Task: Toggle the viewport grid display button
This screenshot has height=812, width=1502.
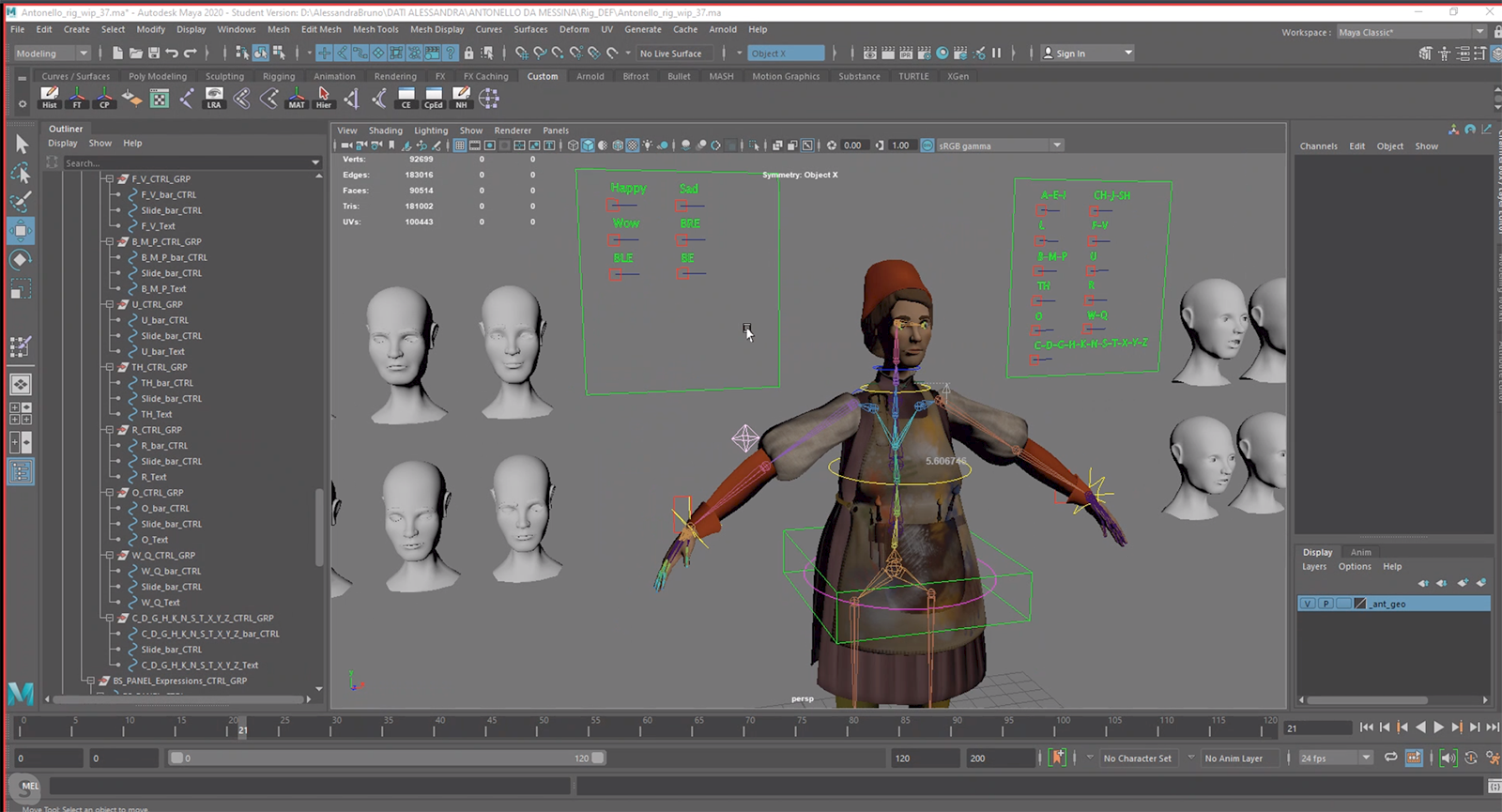Action: point(460,146)
